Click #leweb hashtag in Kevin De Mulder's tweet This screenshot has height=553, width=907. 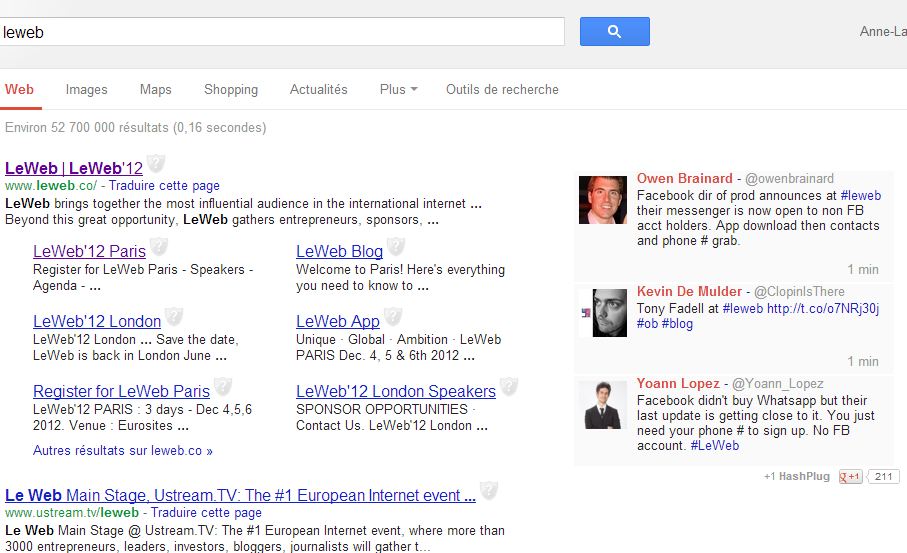(743, 309)
